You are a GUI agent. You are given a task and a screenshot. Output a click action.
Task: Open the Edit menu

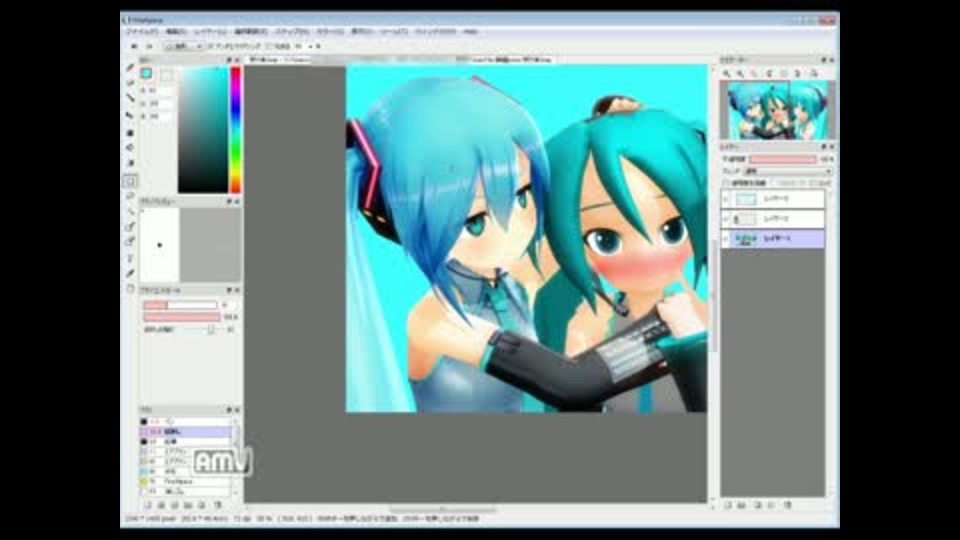[176, 31]
